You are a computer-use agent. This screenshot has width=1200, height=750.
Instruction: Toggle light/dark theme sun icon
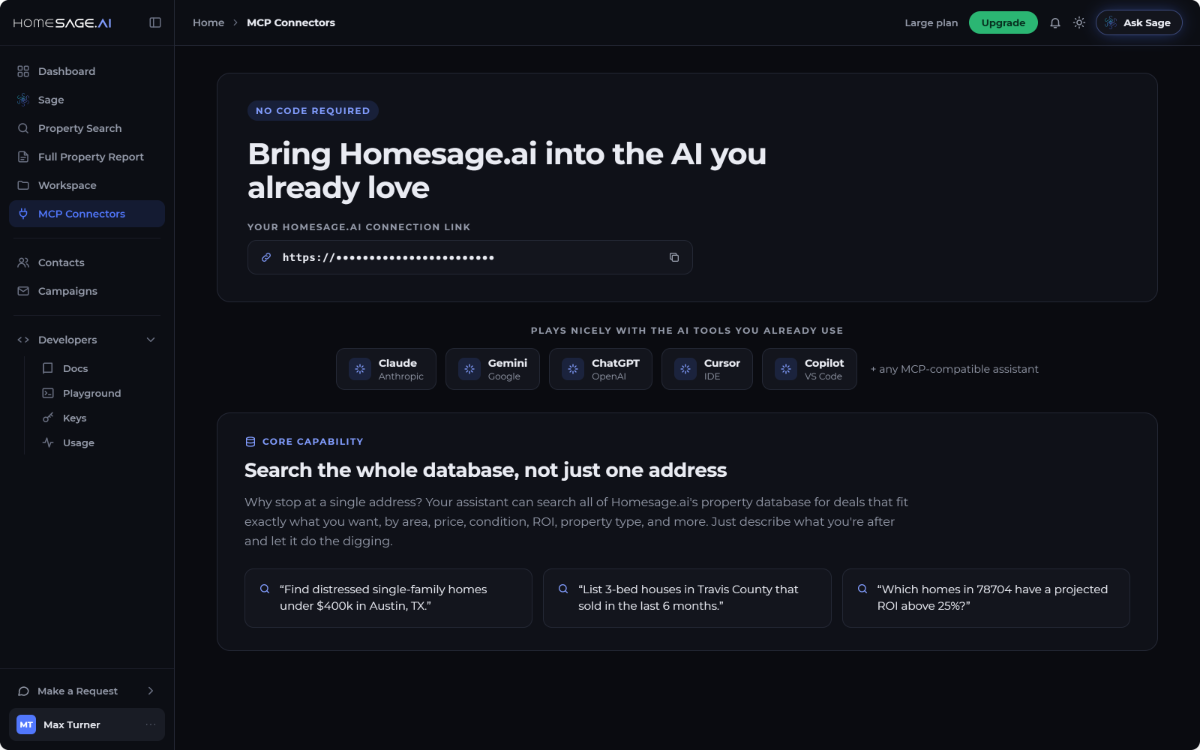tap(1079, 23)
